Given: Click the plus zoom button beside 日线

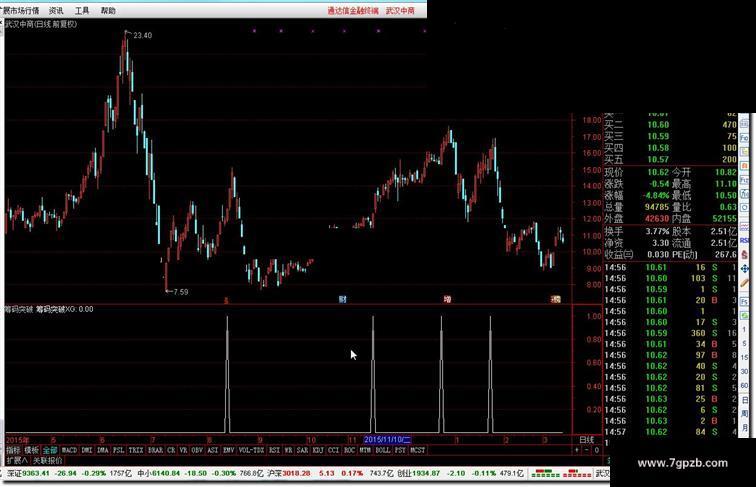Looking at the screenshot, I should tap(577, 450).
